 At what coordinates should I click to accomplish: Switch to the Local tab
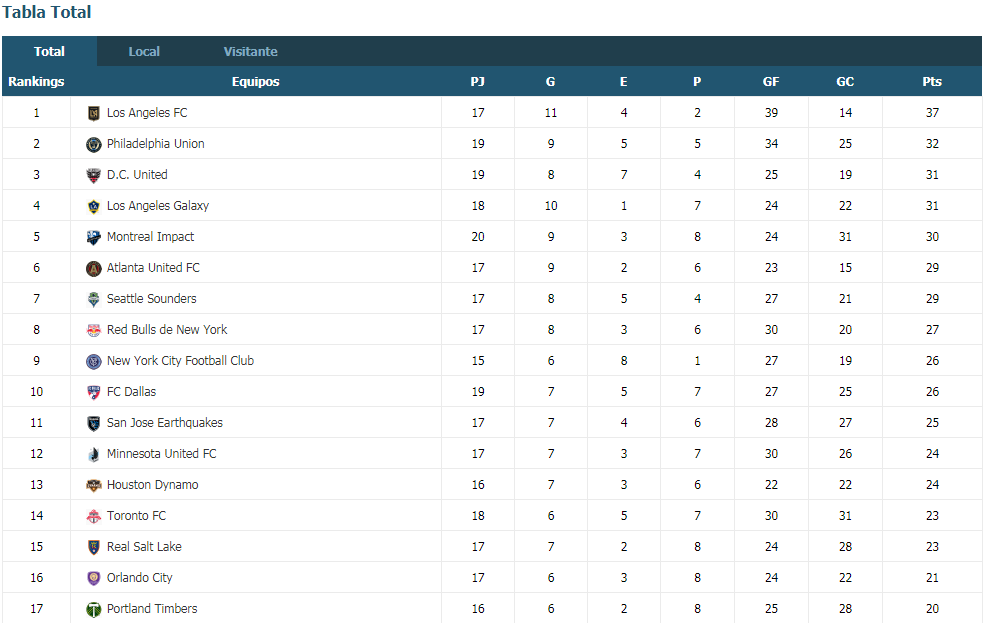pos(144,51)
